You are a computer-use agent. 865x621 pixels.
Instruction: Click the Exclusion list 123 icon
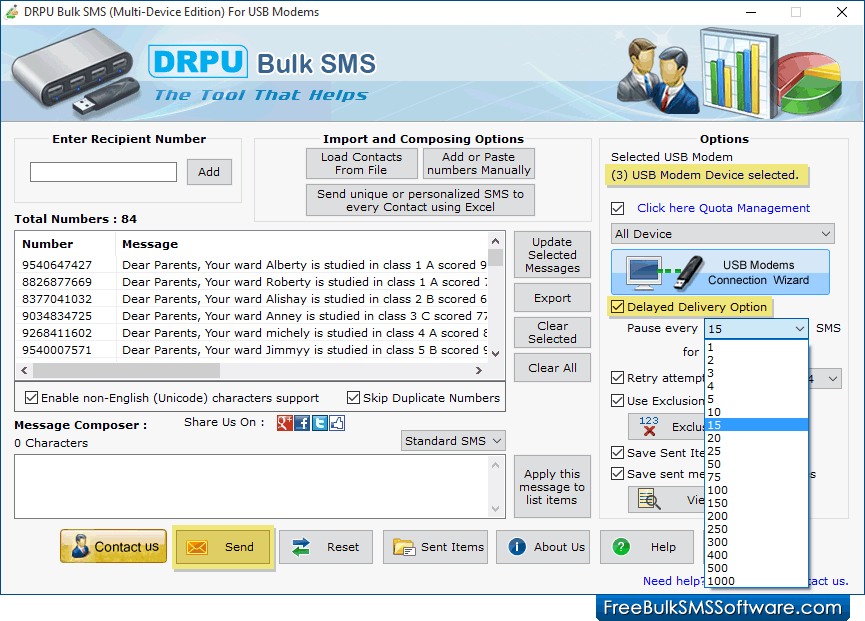[x=649, y=426]
